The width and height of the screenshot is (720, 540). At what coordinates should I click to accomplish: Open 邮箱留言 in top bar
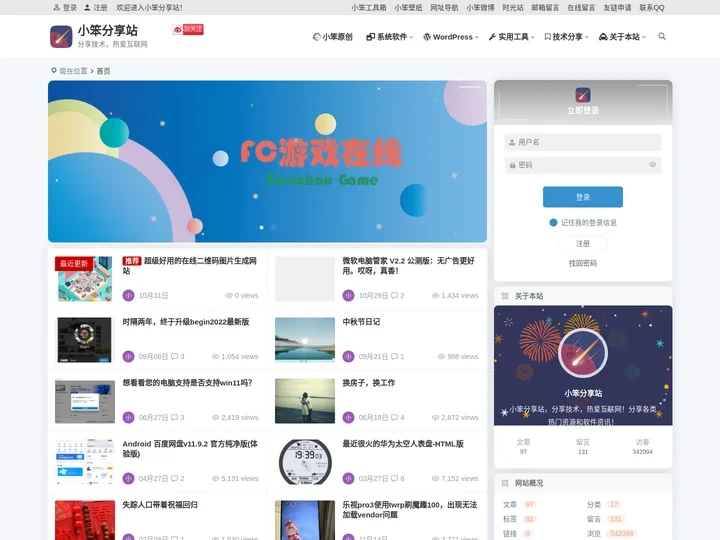pos(546,7)
